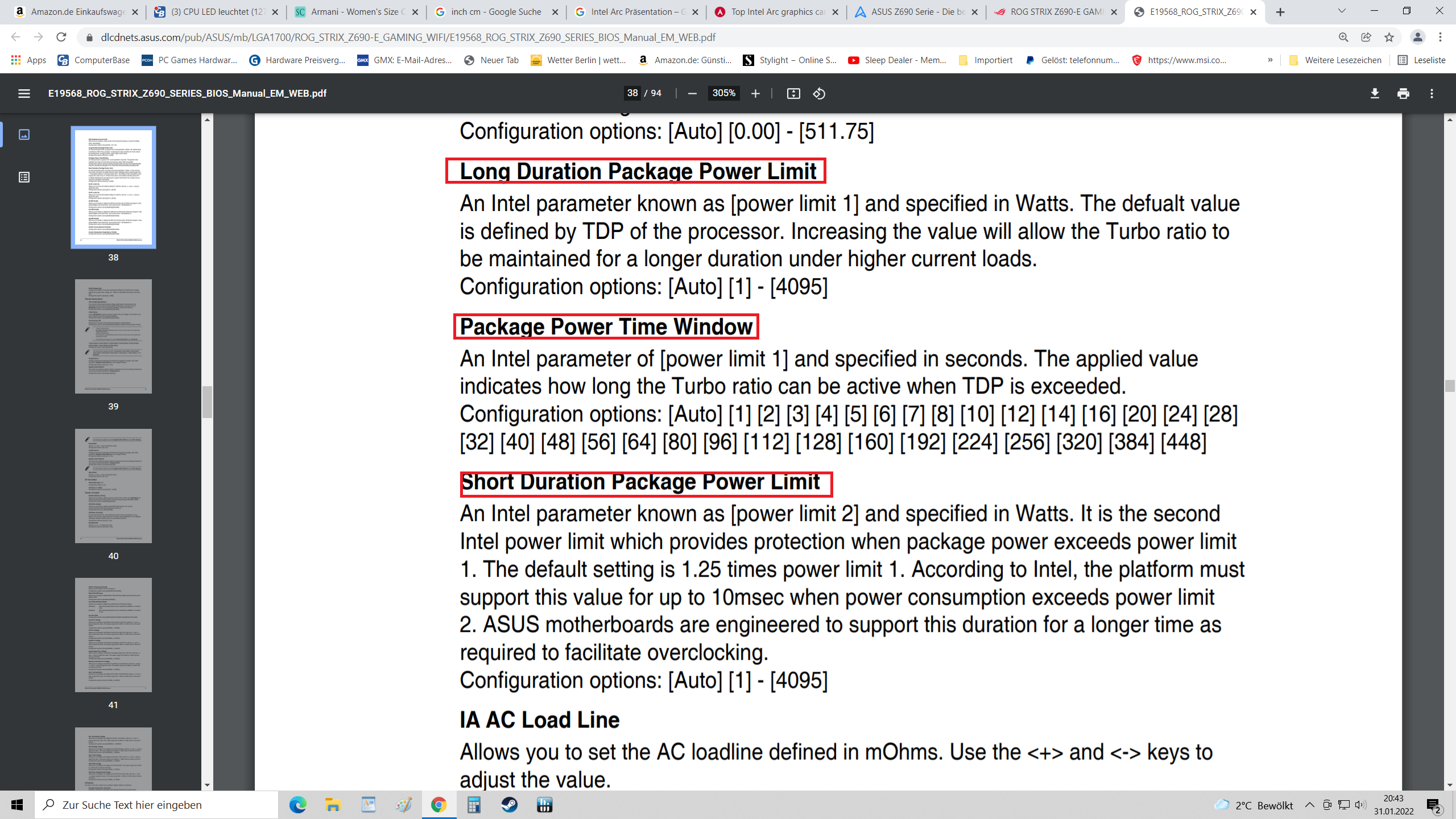Click the fit to page icon
The image size is (1456, 819).
793,93
